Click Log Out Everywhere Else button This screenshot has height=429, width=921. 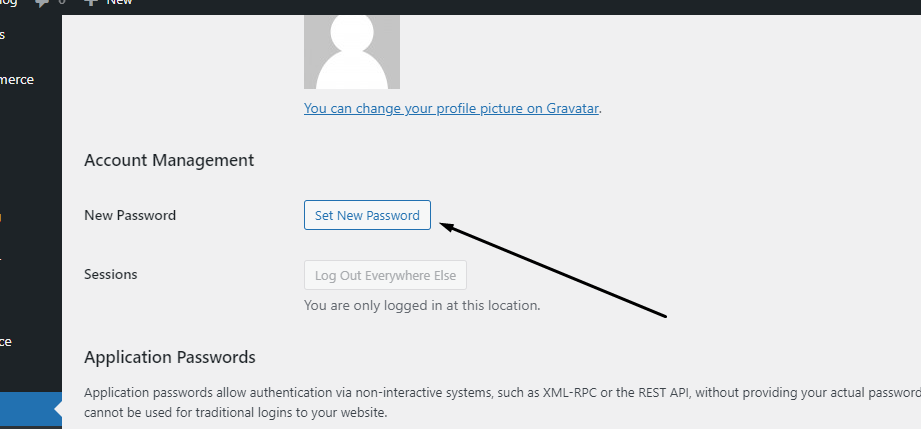click(x=385, y=275)
